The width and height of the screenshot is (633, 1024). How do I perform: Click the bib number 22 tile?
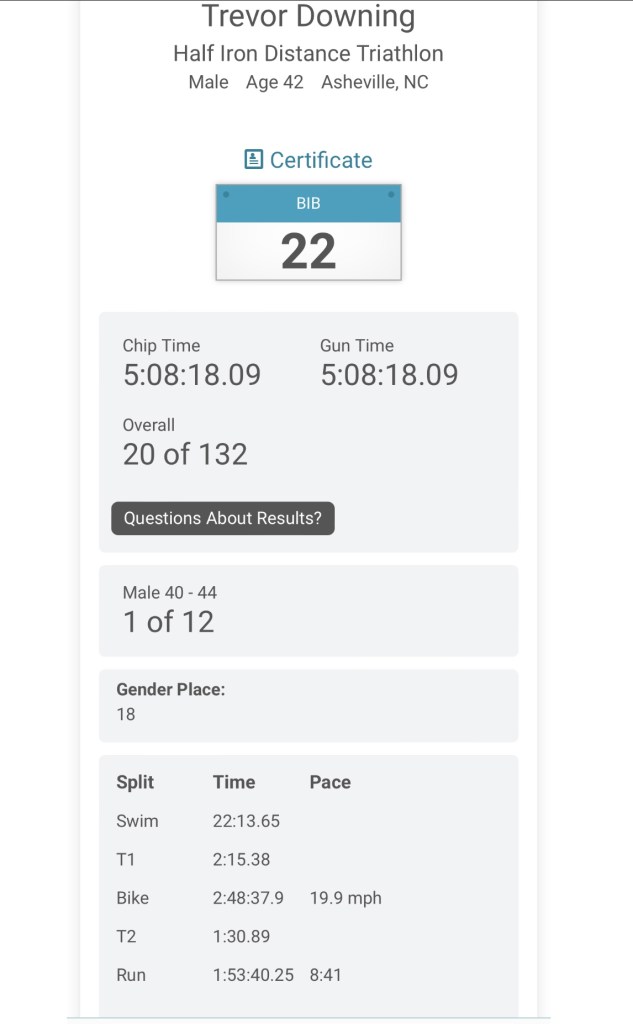pyautogui.click(x=308, y=232)
